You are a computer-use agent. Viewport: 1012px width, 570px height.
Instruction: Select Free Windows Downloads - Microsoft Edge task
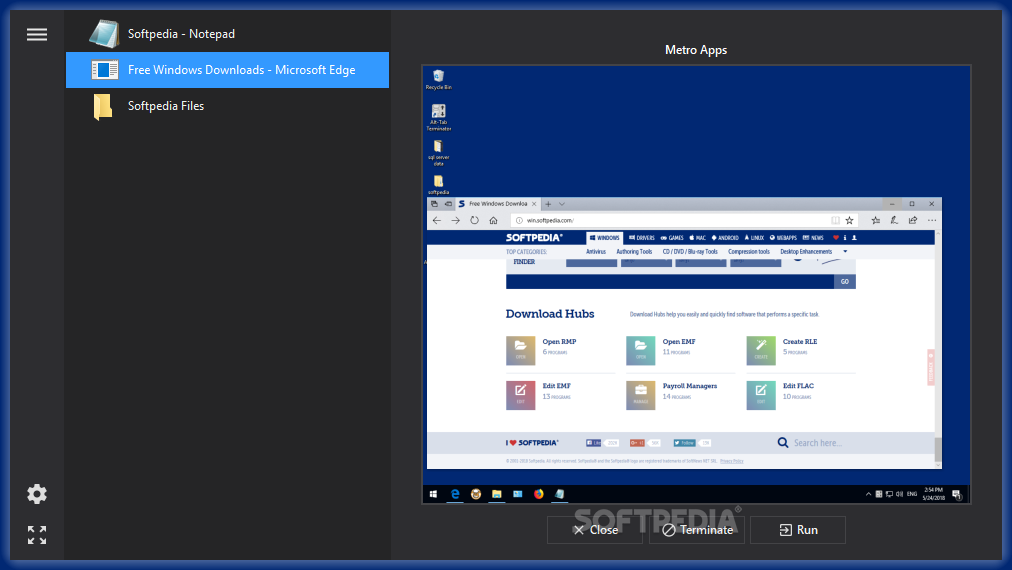click(x=227, y=70)
